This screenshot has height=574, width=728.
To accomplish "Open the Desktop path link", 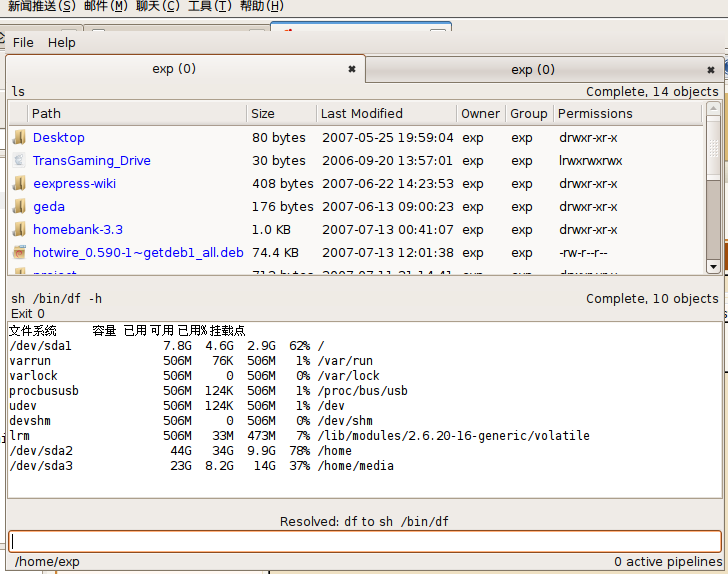I will 59,137.
